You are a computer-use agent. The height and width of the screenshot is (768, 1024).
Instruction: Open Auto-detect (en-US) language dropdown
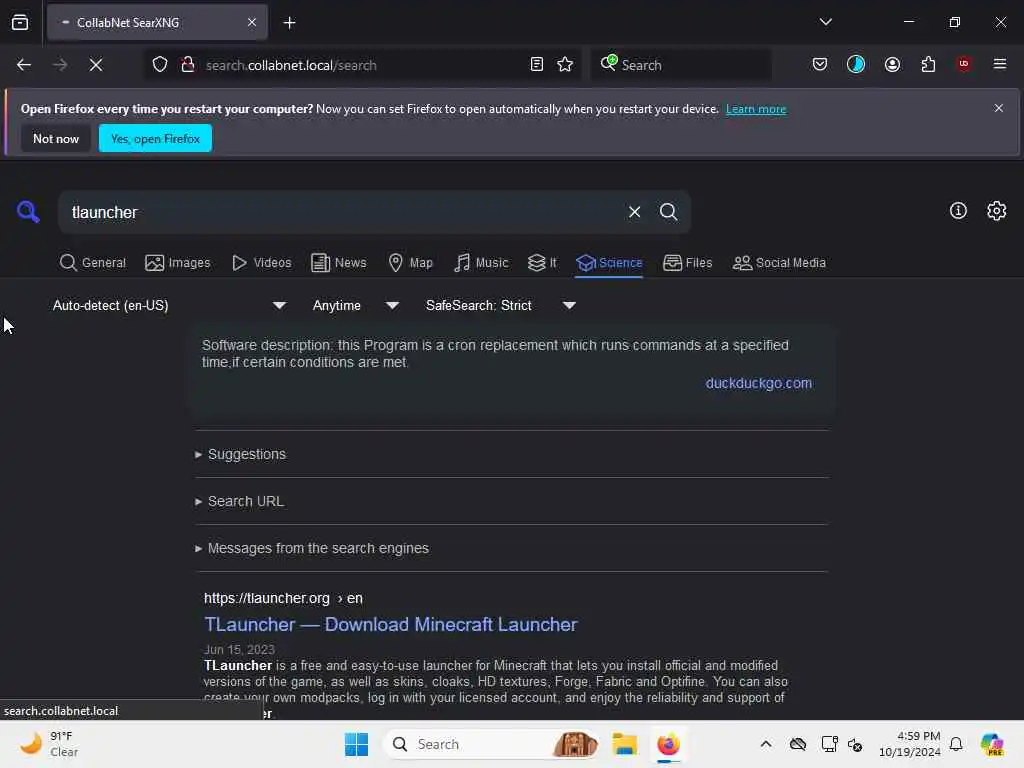[169, 305]
